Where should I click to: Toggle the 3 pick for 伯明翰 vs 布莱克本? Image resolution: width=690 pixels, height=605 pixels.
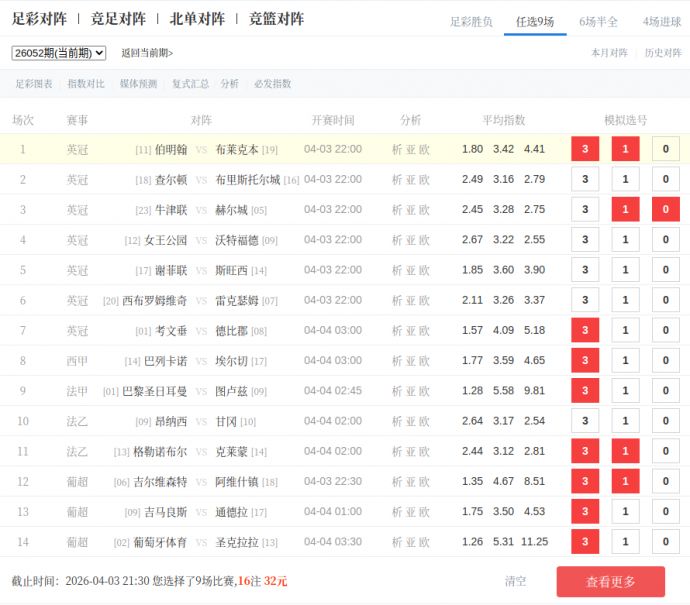click(x=585, y=149)
